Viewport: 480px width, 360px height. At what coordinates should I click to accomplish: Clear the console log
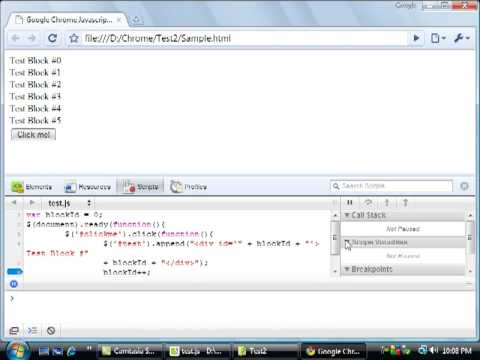51,331
